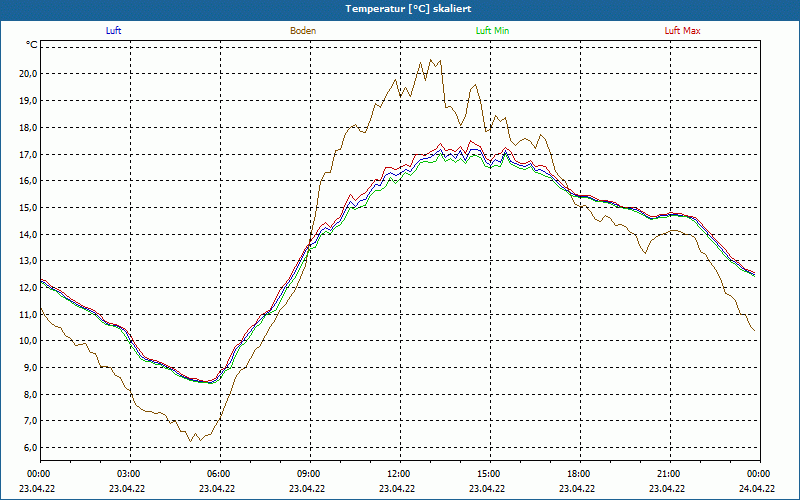Click the chart title Temperatur [°C] skaliert

pyautogui.click(x=408, y=9)
